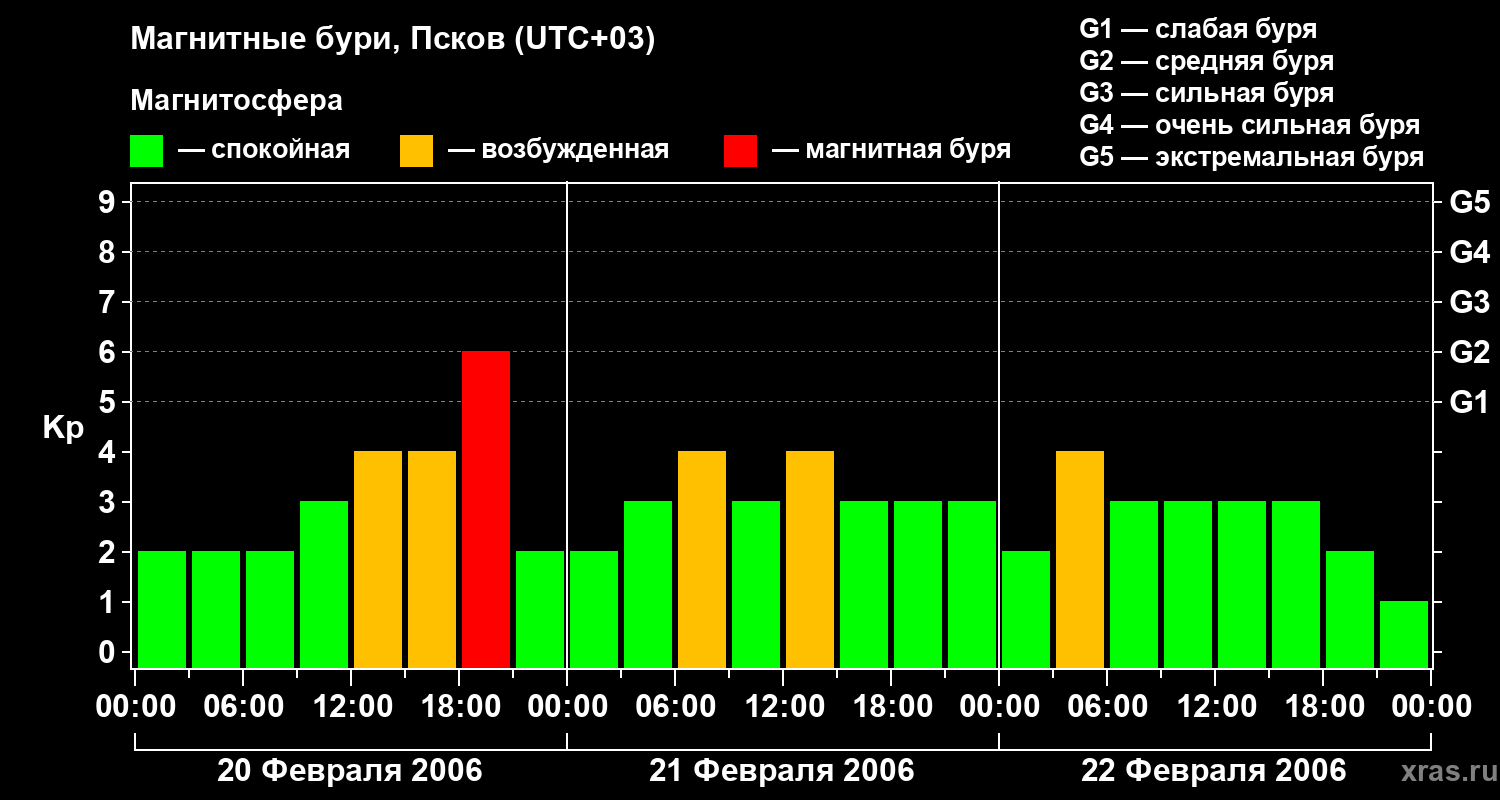Click the "G3" label on the right axis
Image resolution: width=1500 pixels, height=800 pixels.
coord(1470,302)
